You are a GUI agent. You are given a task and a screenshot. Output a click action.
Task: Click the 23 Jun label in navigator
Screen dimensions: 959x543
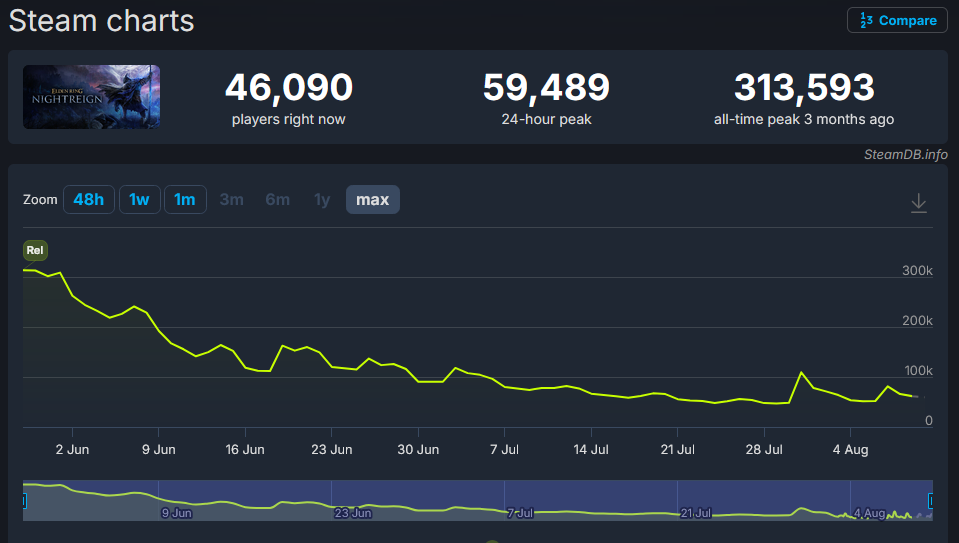pos(352,513)
